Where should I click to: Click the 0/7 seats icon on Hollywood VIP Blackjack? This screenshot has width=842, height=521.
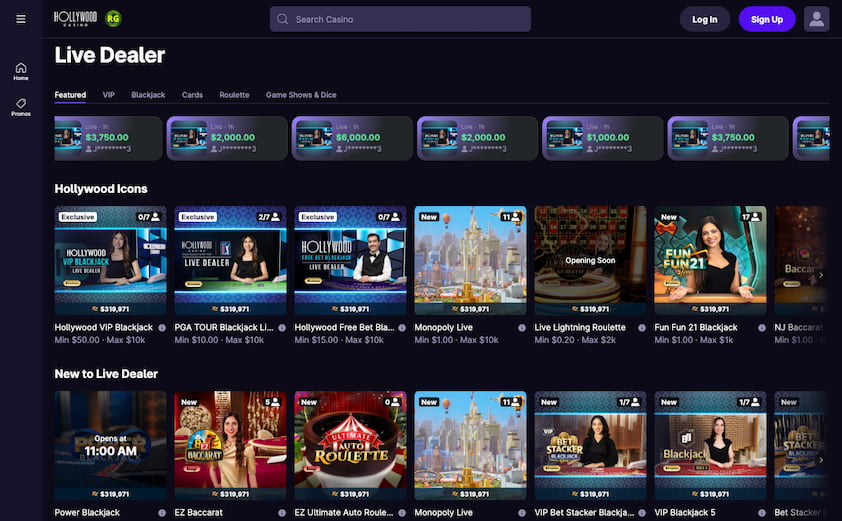coord(149,217)
